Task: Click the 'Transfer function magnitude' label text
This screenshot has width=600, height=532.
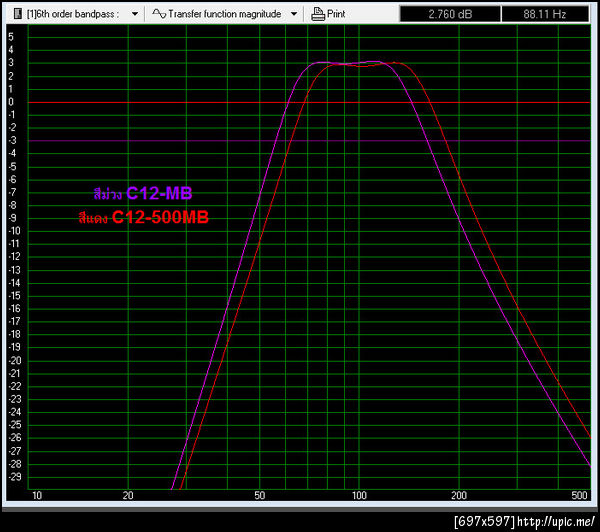Action: click(225, 14)
